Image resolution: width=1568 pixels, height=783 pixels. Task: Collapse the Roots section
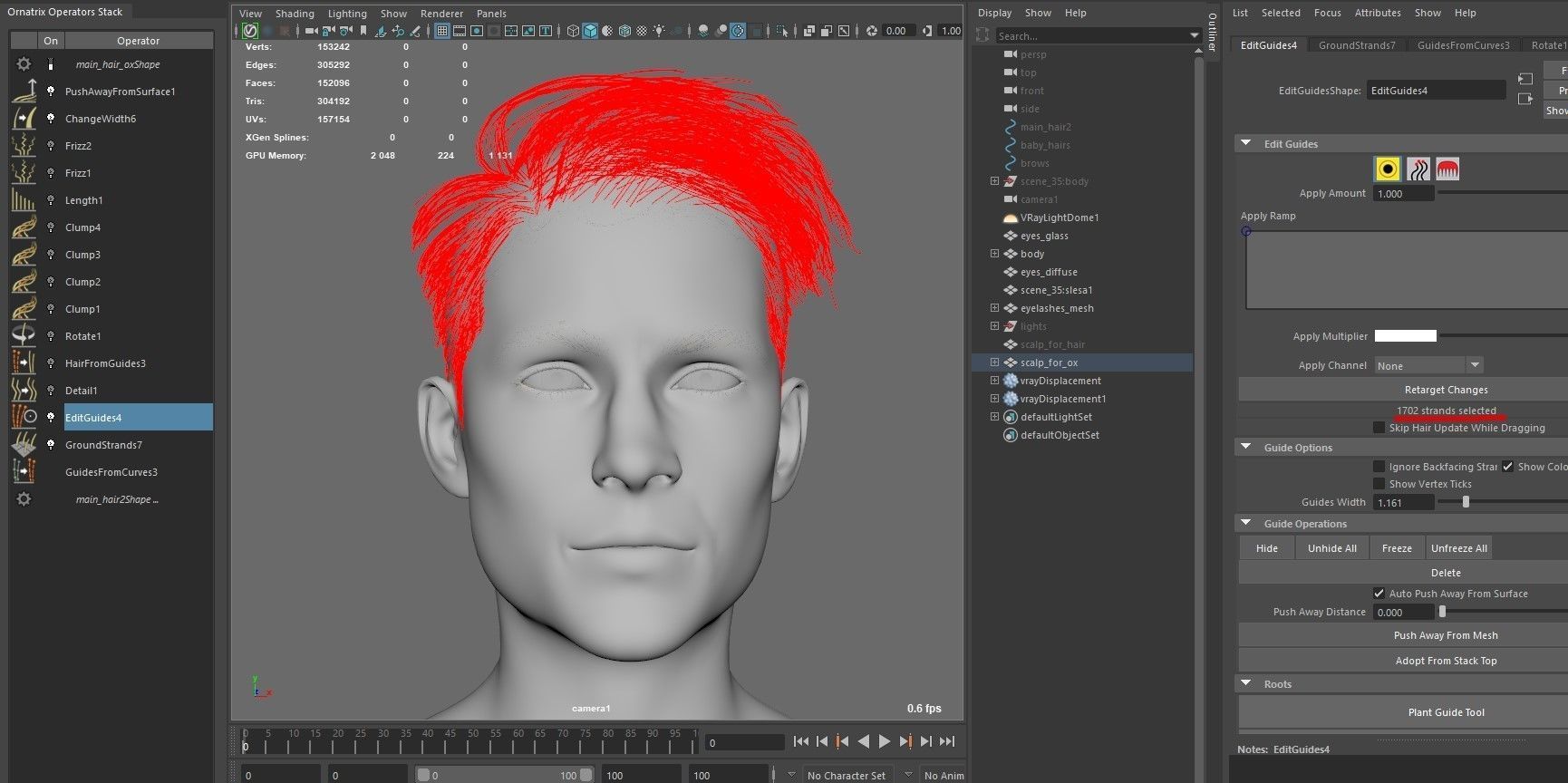1245,683
